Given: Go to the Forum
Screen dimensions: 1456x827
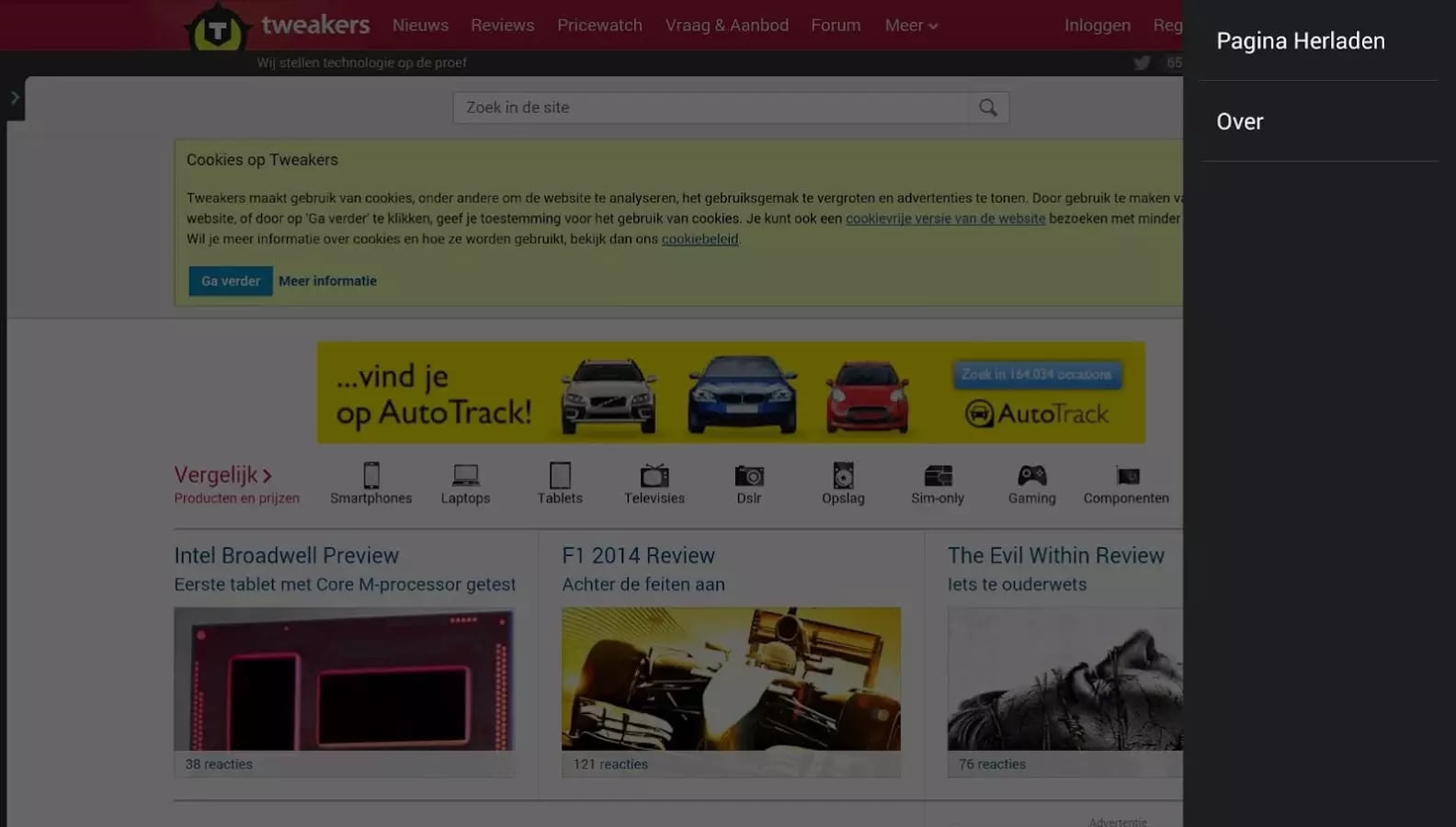Looking at the screenshot, I should pos(836,25).
